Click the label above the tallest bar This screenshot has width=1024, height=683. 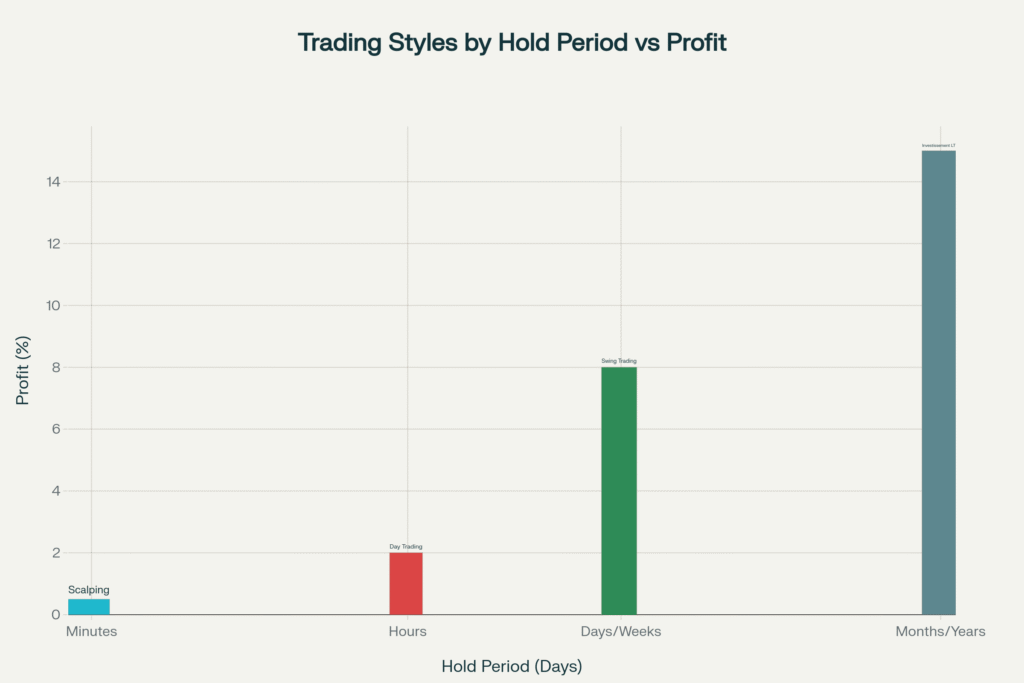point(938,146)
